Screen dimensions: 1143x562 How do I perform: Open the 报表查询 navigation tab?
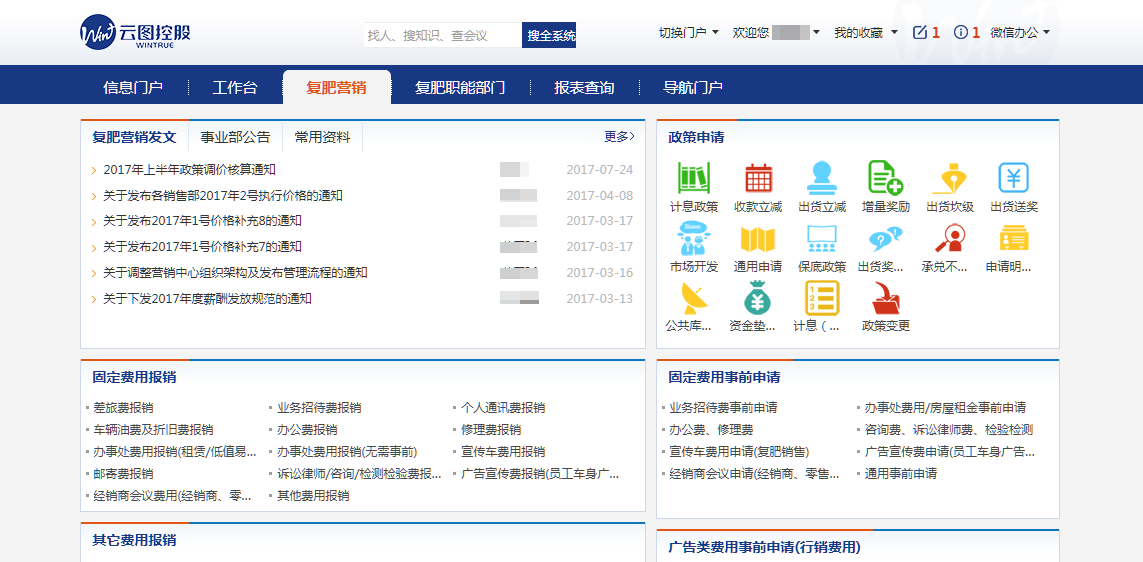tap(584, 88)
